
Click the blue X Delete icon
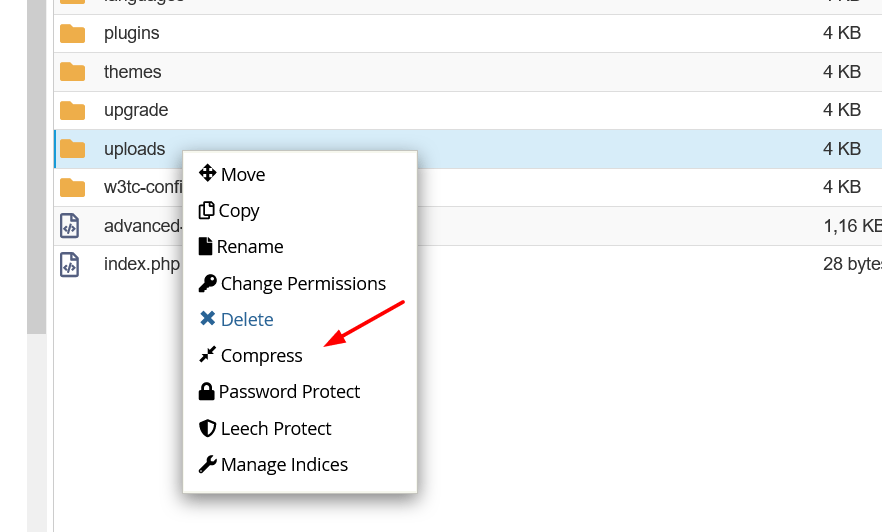(208, 319)
